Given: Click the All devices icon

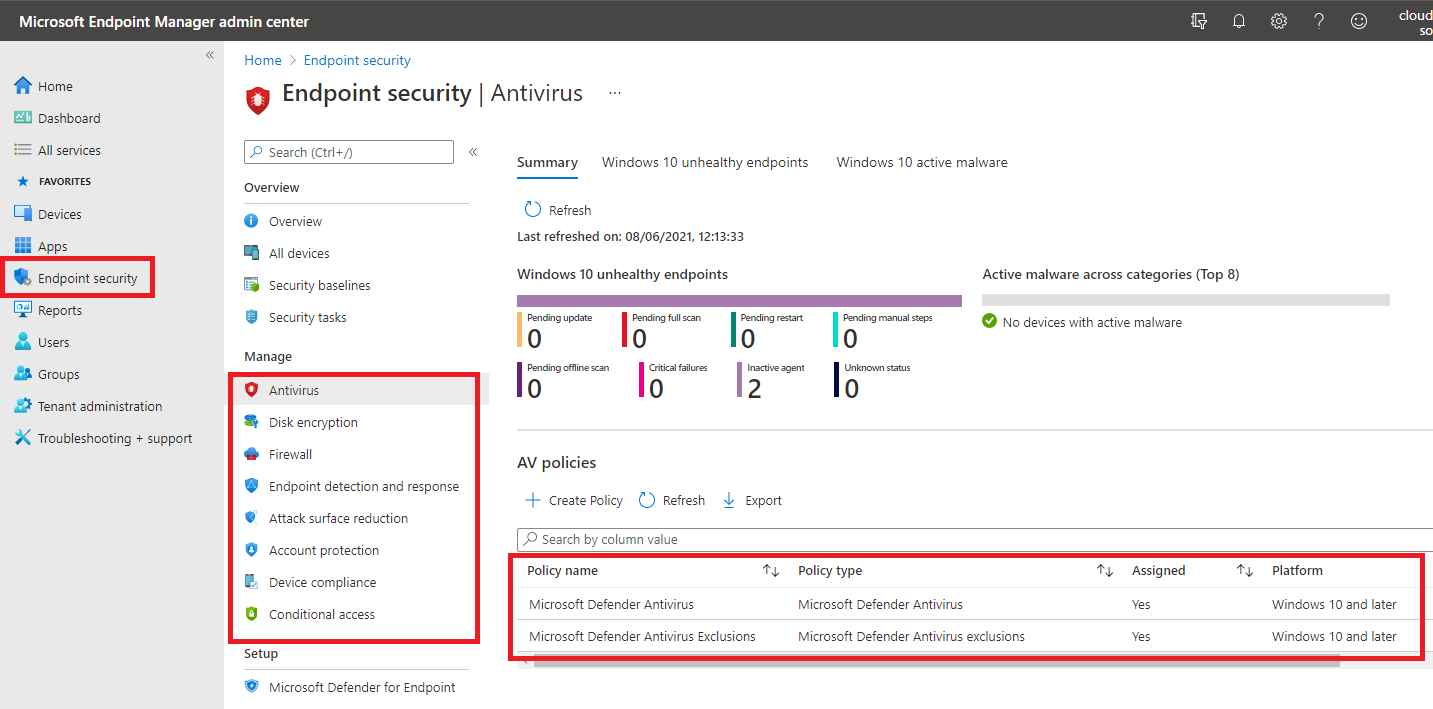Looking at the screenshot, I should coord(252,253).
